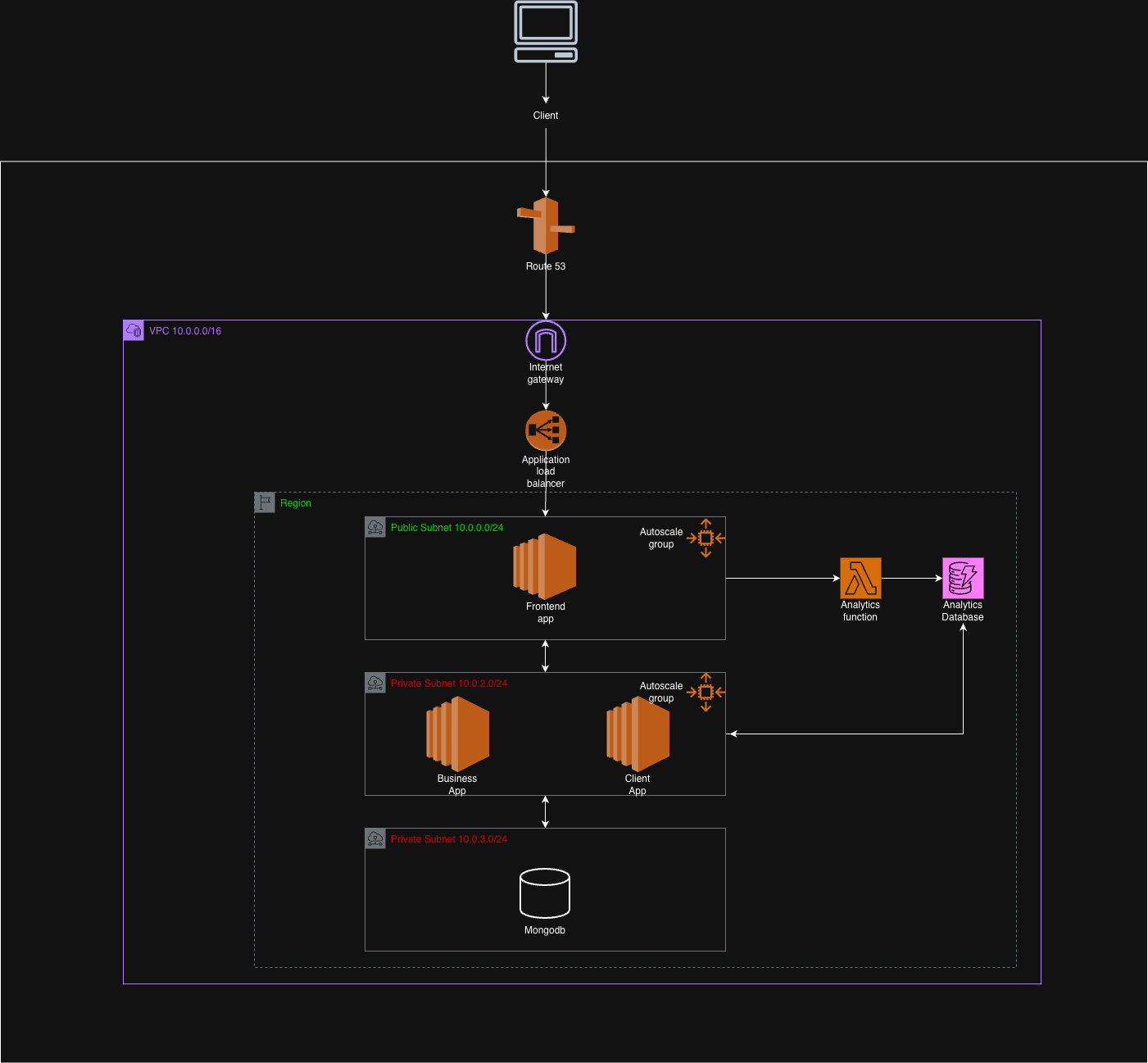Click the Region flag icon
1148x1063 pixels.
(x=265, y=502)
